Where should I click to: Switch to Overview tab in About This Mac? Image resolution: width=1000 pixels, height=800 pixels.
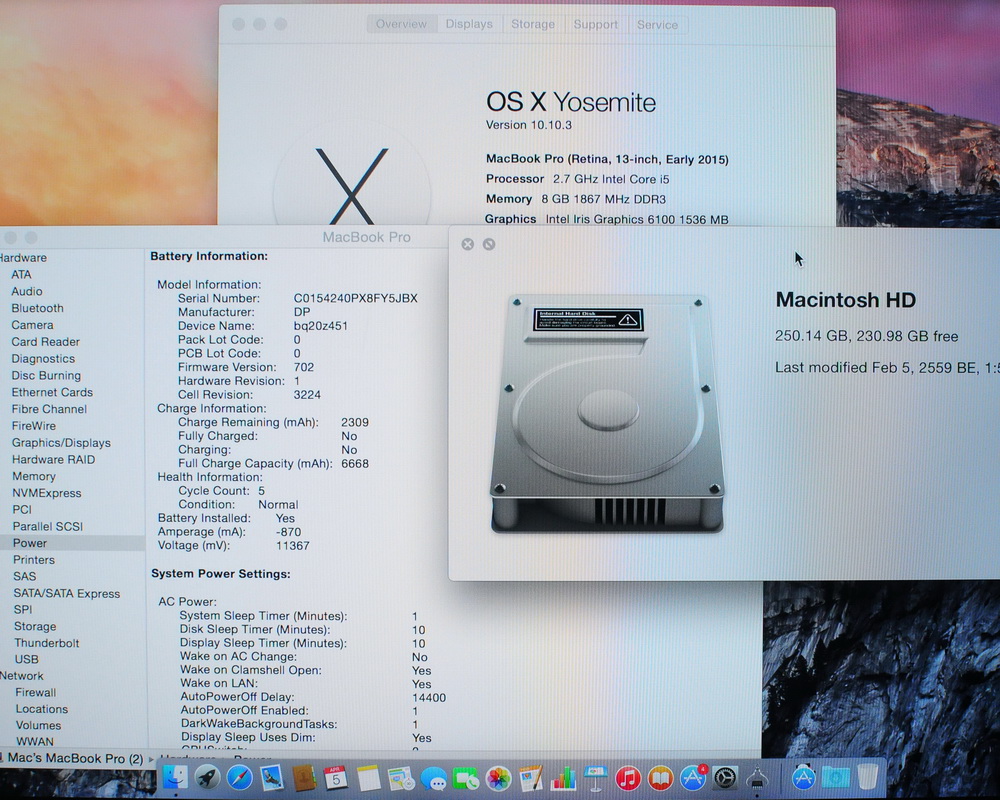click(401, 24)
